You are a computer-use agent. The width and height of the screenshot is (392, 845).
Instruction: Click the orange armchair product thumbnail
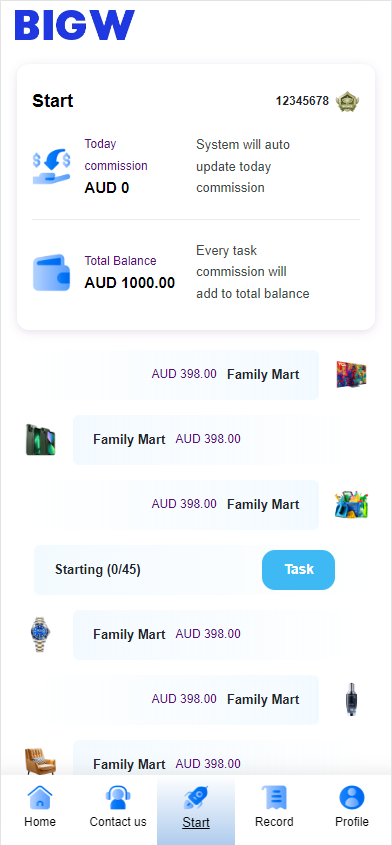coord(40,761)
